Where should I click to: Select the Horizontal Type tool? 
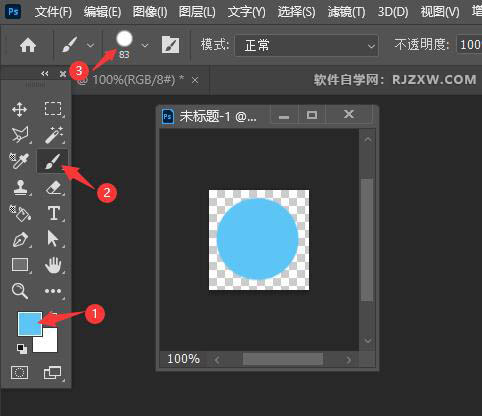54,213
